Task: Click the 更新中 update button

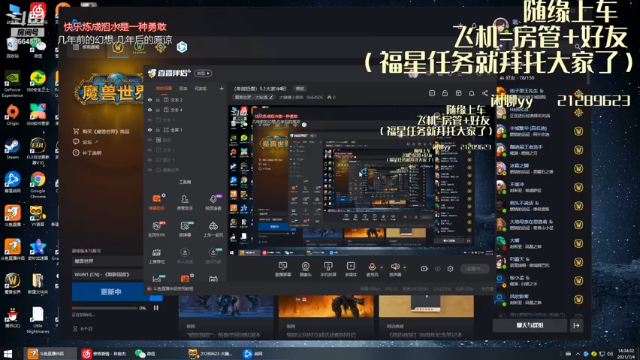Action: 111,292
